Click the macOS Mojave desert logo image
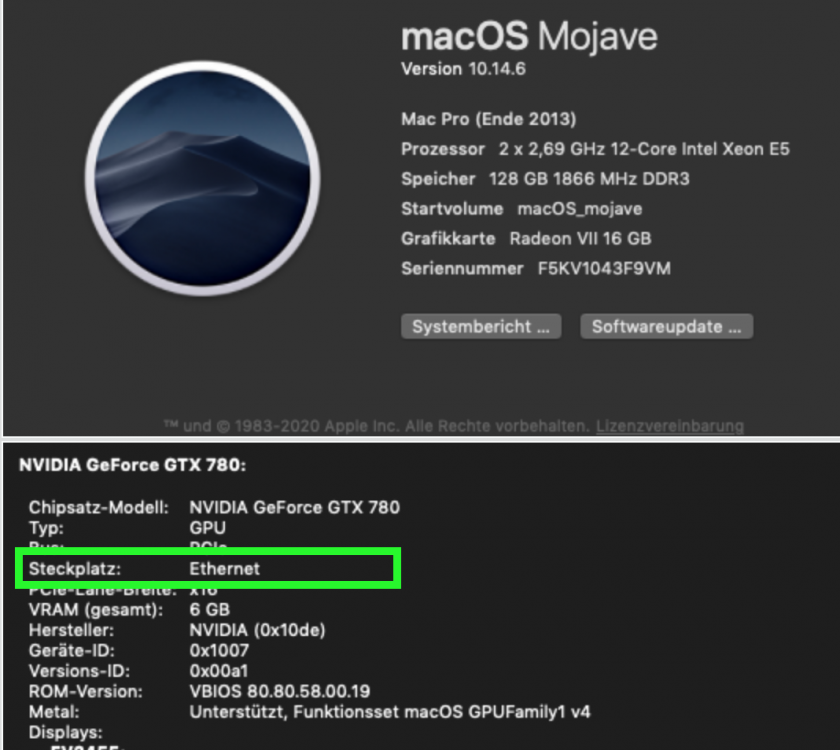This screenshot has height=750, width=840. (x=202, y=178)
